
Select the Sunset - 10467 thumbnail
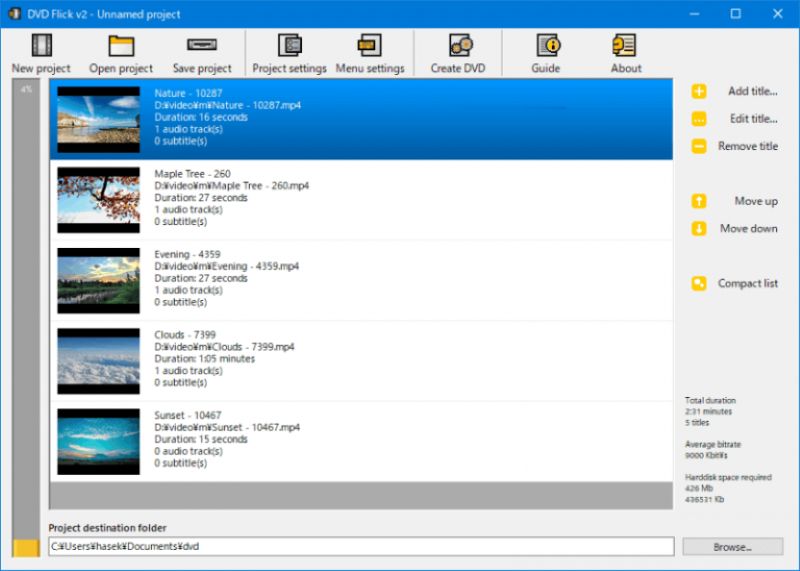pyautogui.click(x=98, y=440)
